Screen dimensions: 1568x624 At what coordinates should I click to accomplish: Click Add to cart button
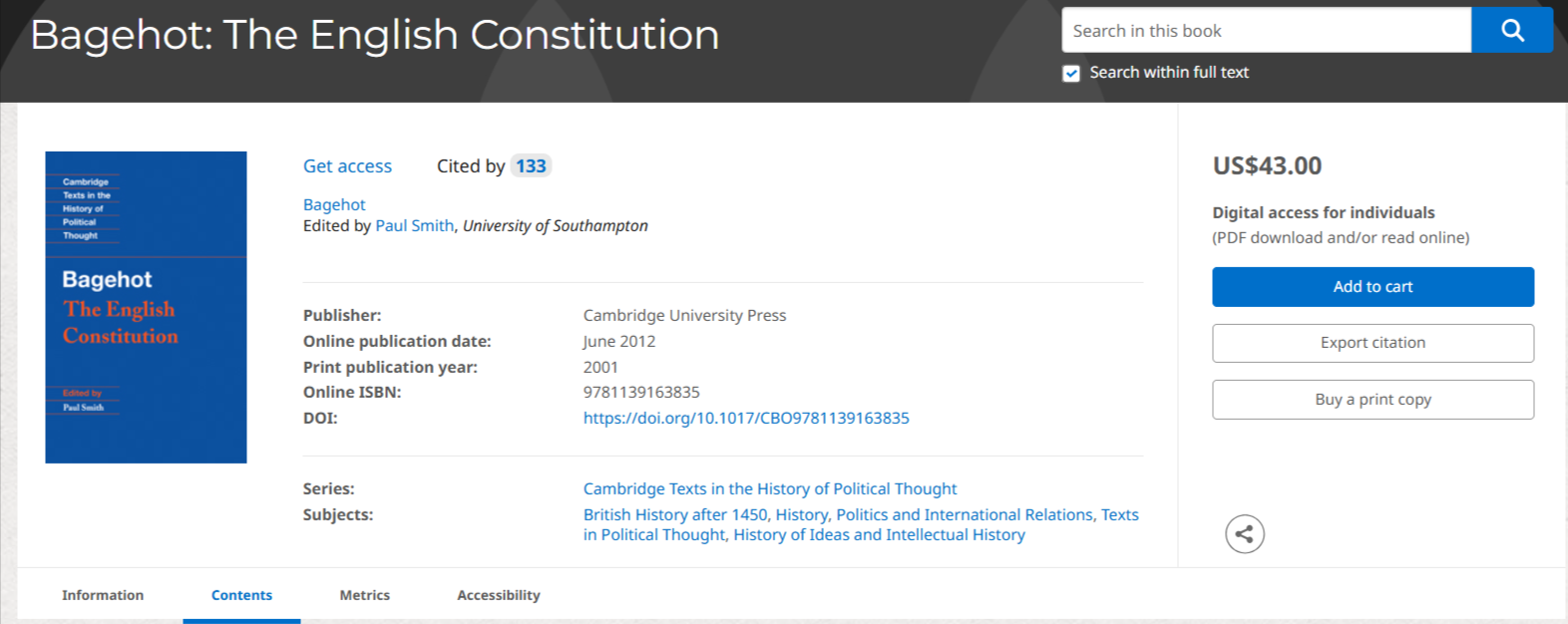point(1373,287)
